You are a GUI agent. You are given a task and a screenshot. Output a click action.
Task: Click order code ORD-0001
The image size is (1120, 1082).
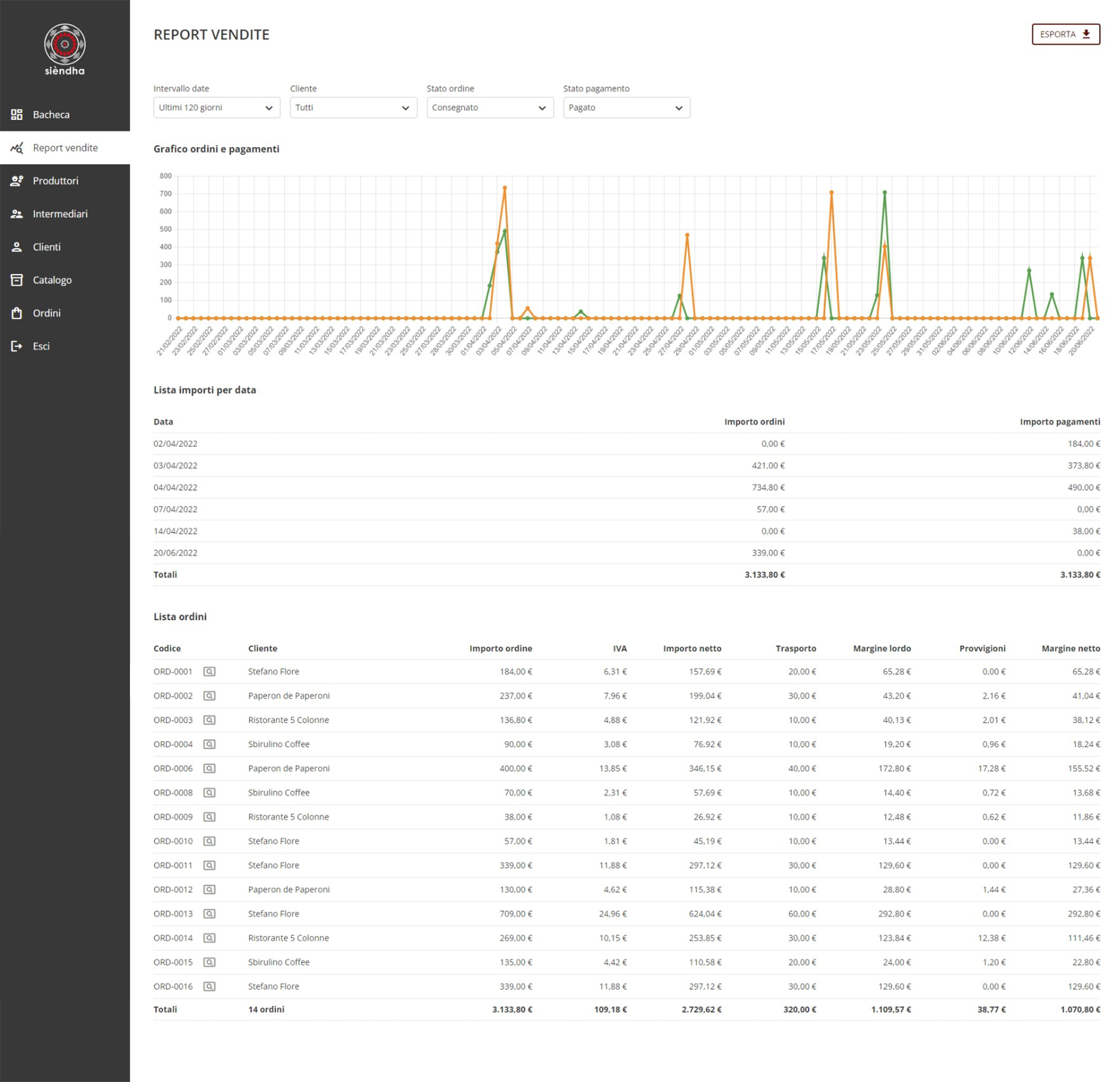173,672
